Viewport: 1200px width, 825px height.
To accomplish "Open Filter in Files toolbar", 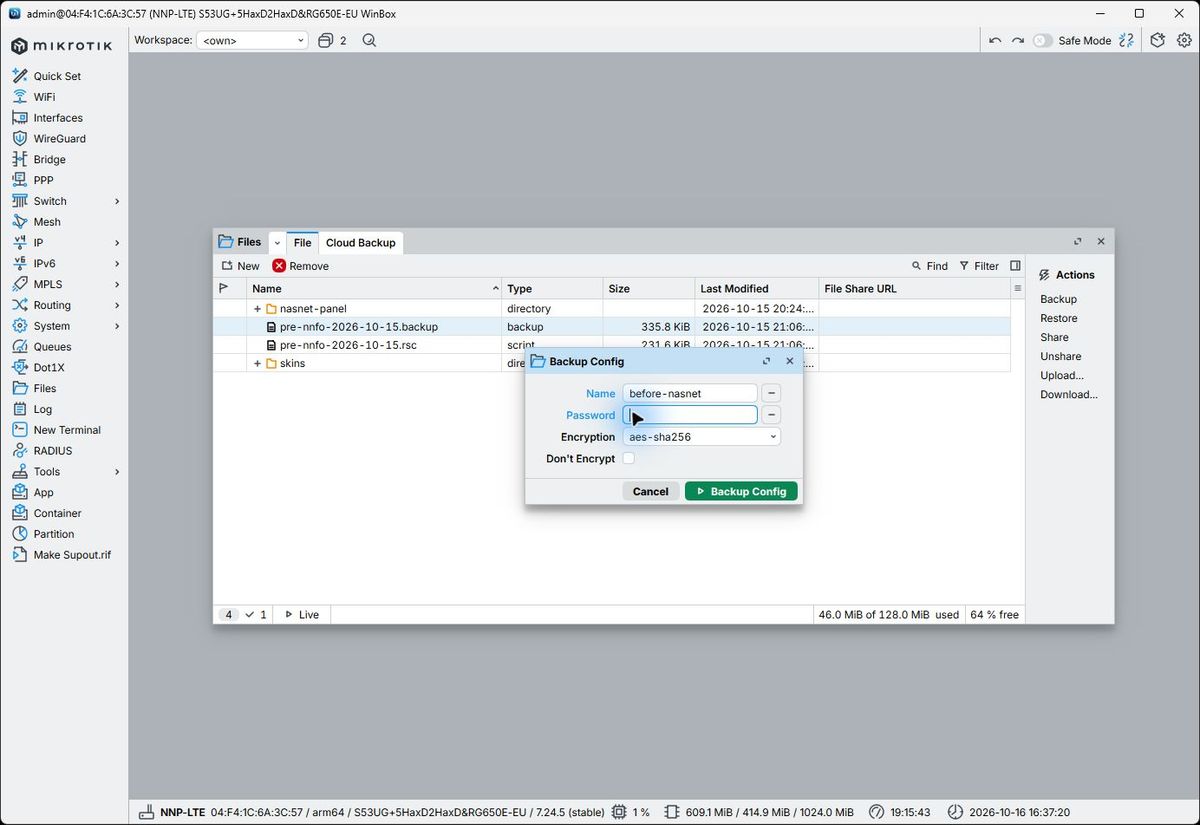I will (979, 266).
